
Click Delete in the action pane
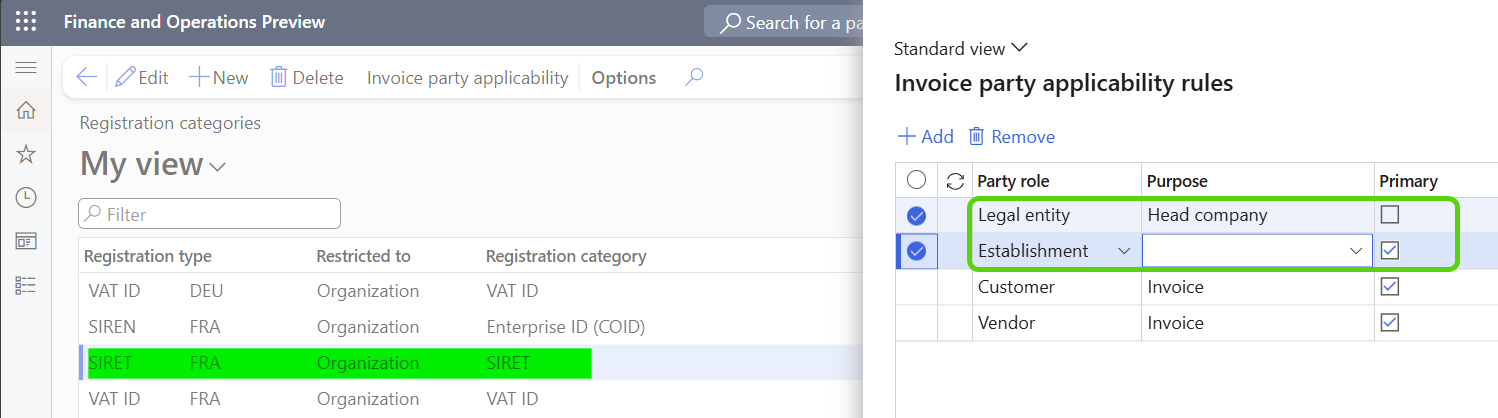click(x=306, y=77)
